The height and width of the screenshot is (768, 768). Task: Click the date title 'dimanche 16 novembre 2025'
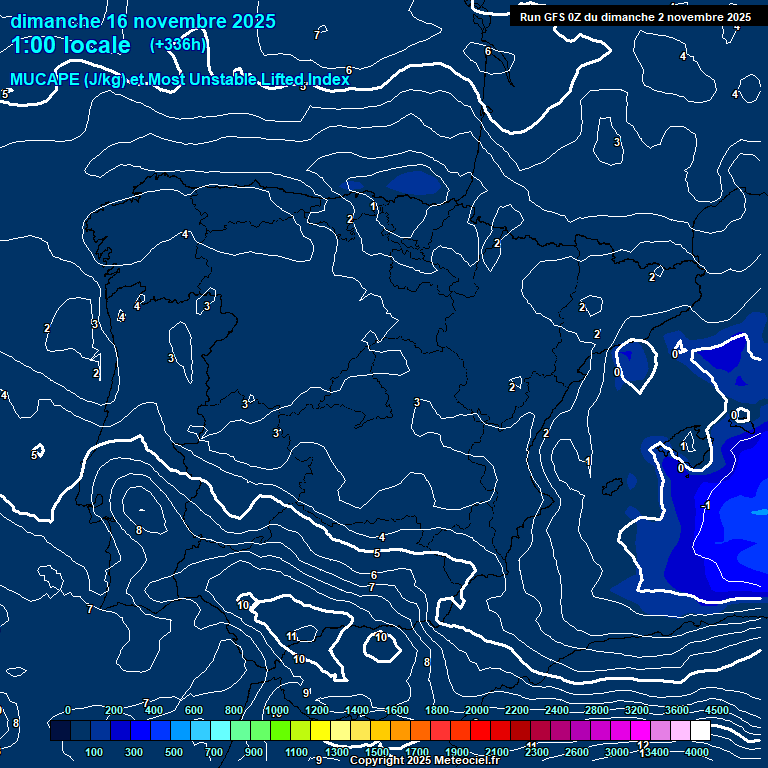(143, 22)
